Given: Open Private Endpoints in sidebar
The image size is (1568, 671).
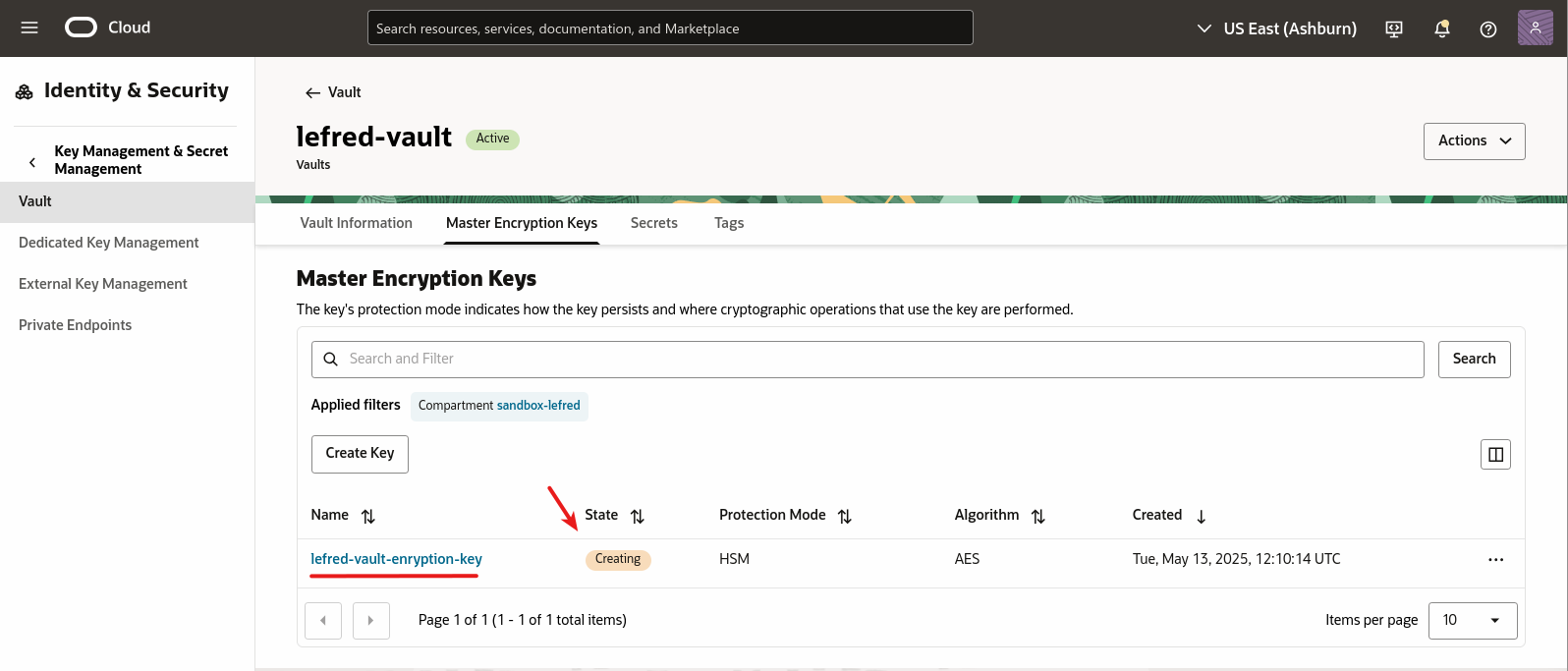Looking at the screenshot, I should point(127,325).
